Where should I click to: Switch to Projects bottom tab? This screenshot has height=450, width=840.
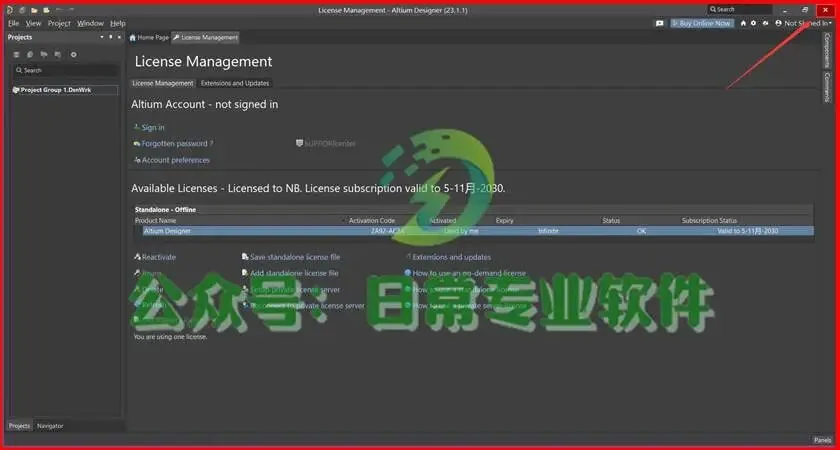[x=20, y=426]
